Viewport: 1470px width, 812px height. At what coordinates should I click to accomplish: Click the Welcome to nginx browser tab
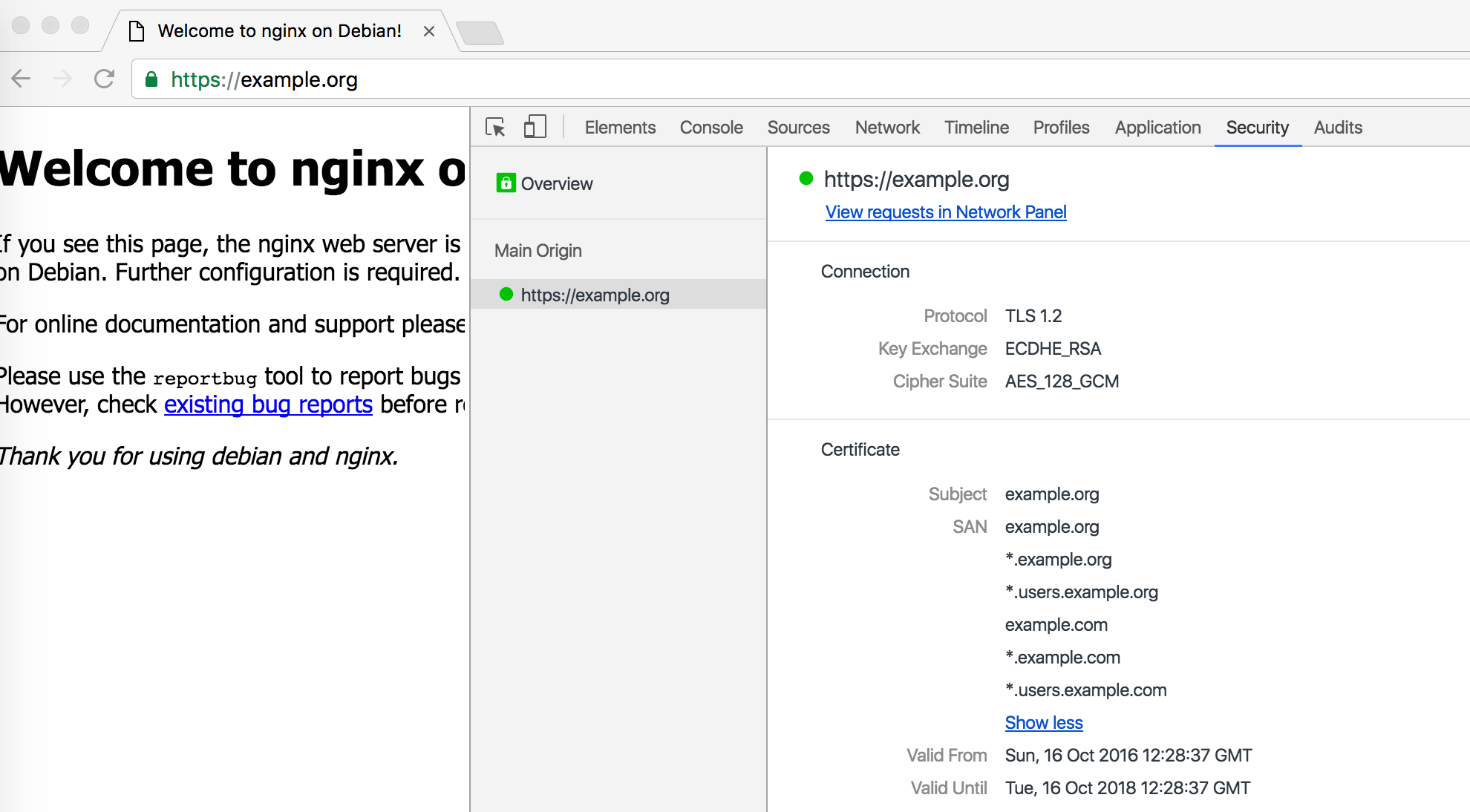point(279,31)
